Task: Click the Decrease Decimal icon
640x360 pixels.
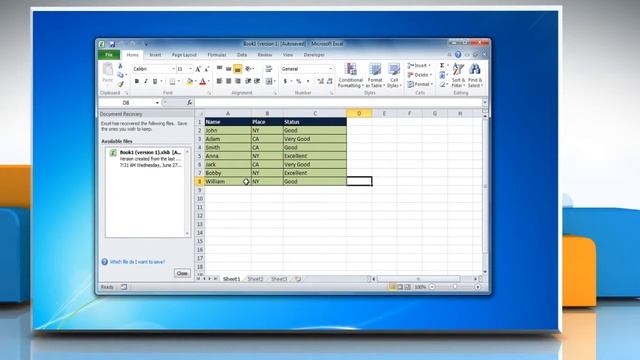Action: 329,81
